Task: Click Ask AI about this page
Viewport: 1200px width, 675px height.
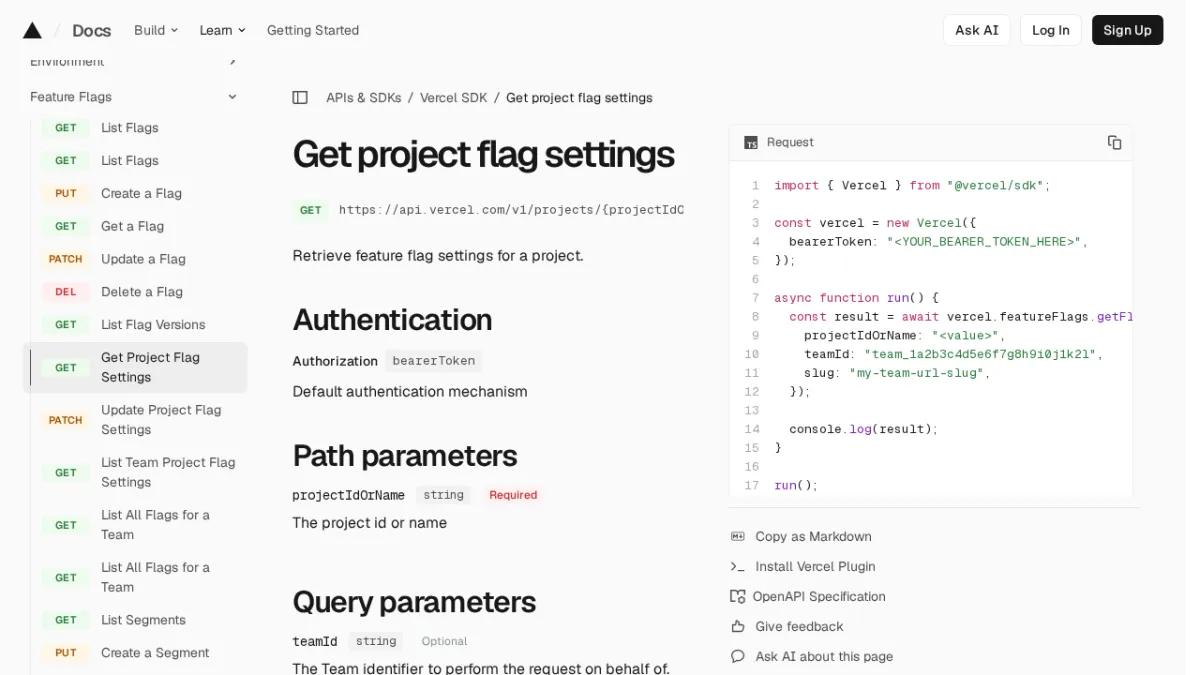Action: click(824, 657)
